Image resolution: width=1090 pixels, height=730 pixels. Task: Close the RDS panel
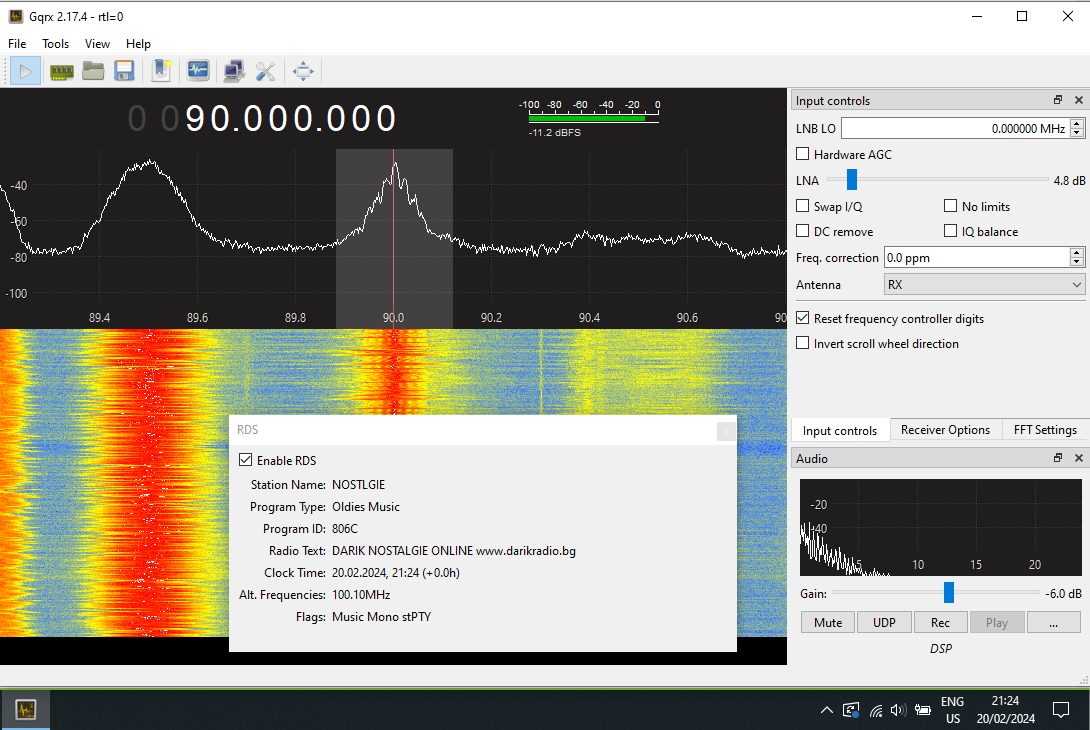click(x=726, y=431)
